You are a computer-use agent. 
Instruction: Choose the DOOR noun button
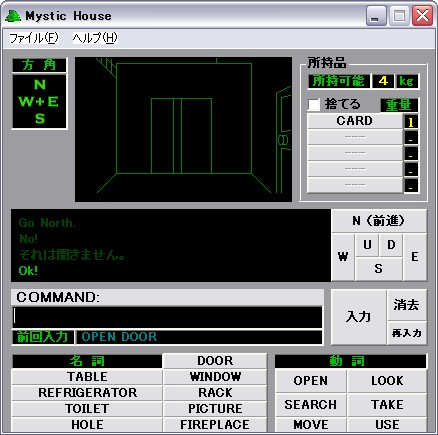(215, 361)
